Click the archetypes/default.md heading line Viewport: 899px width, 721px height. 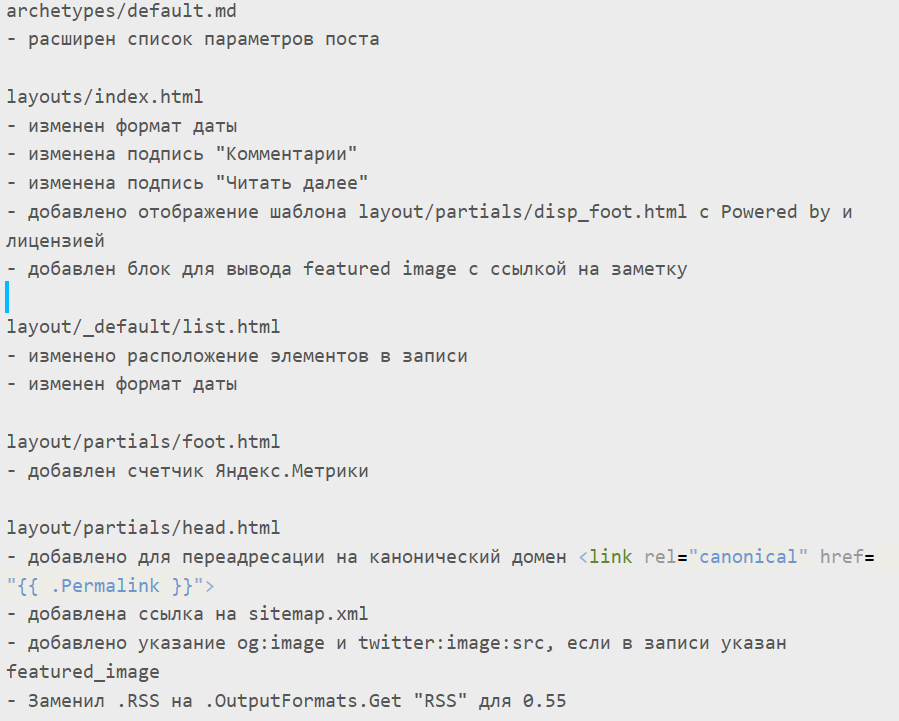pos(121,11)
